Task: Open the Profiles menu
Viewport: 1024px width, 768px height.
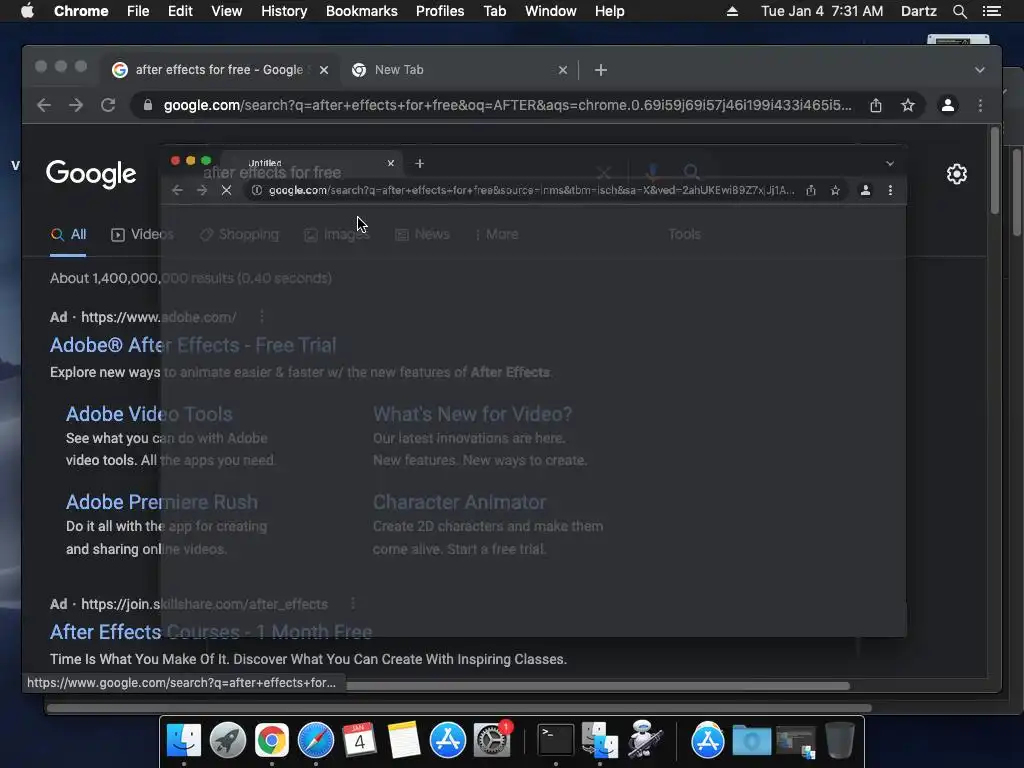Action: click(440, 11)
